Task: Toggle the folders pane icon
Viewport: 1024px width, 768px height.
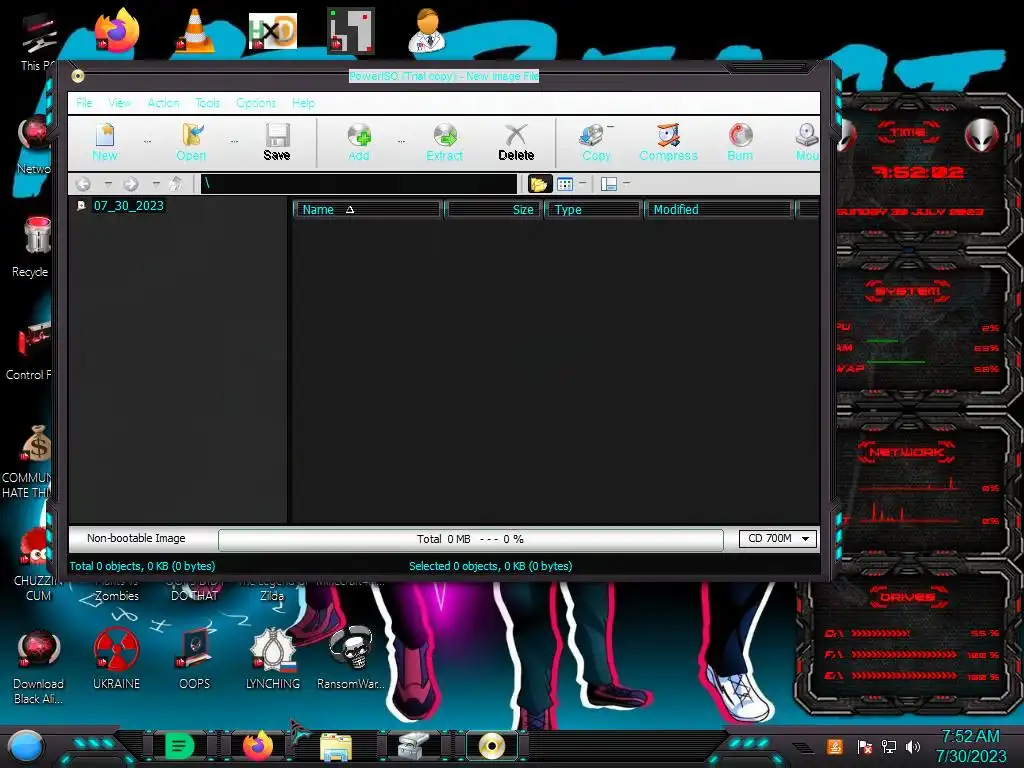Action: pyautogui.click(x=539, y=184)
